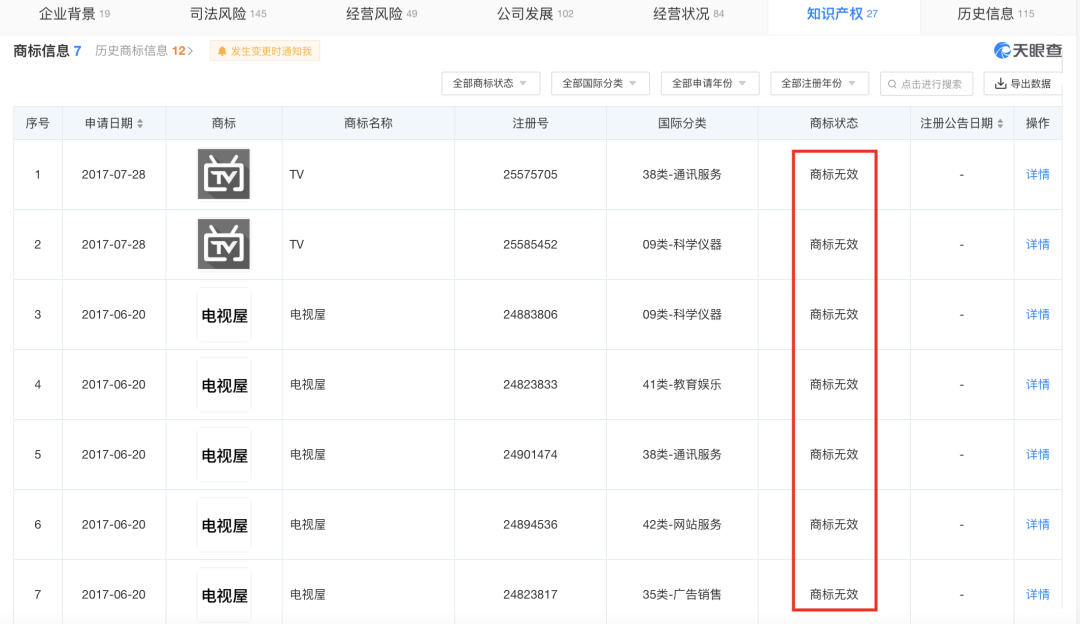Expand the 全部国际分类 dropdown
This screenshot has width=1080, height=624.
pyautogui.click(x=600, y=83)
